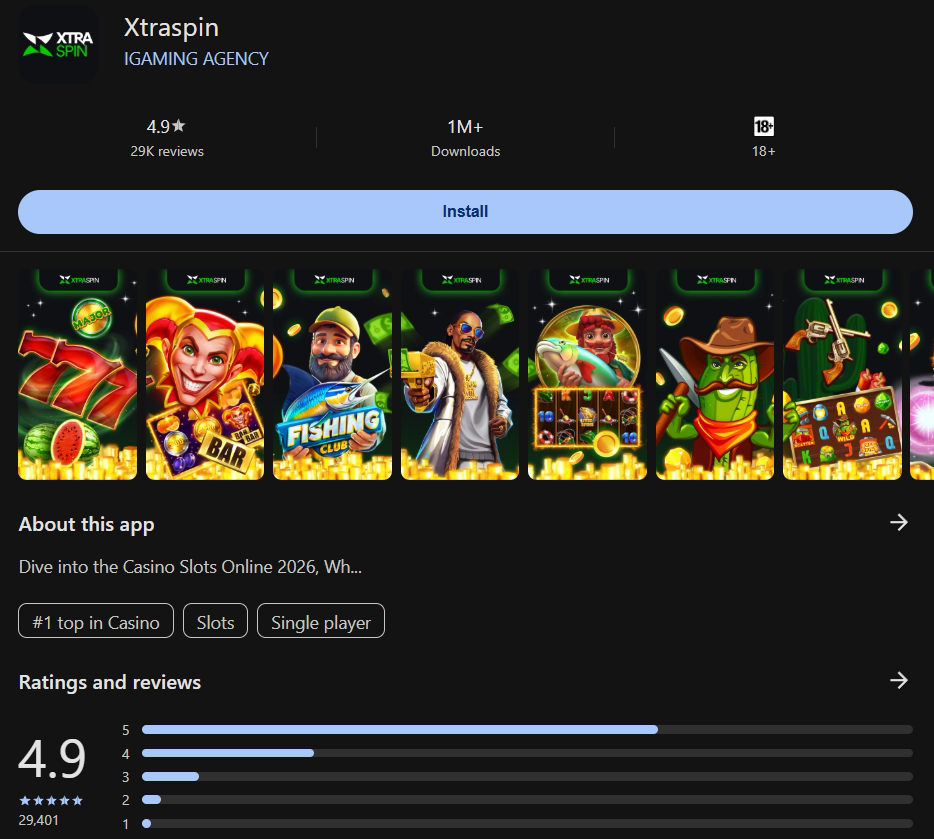Open the Fishing Club screenshot

(x=332, y=375)
